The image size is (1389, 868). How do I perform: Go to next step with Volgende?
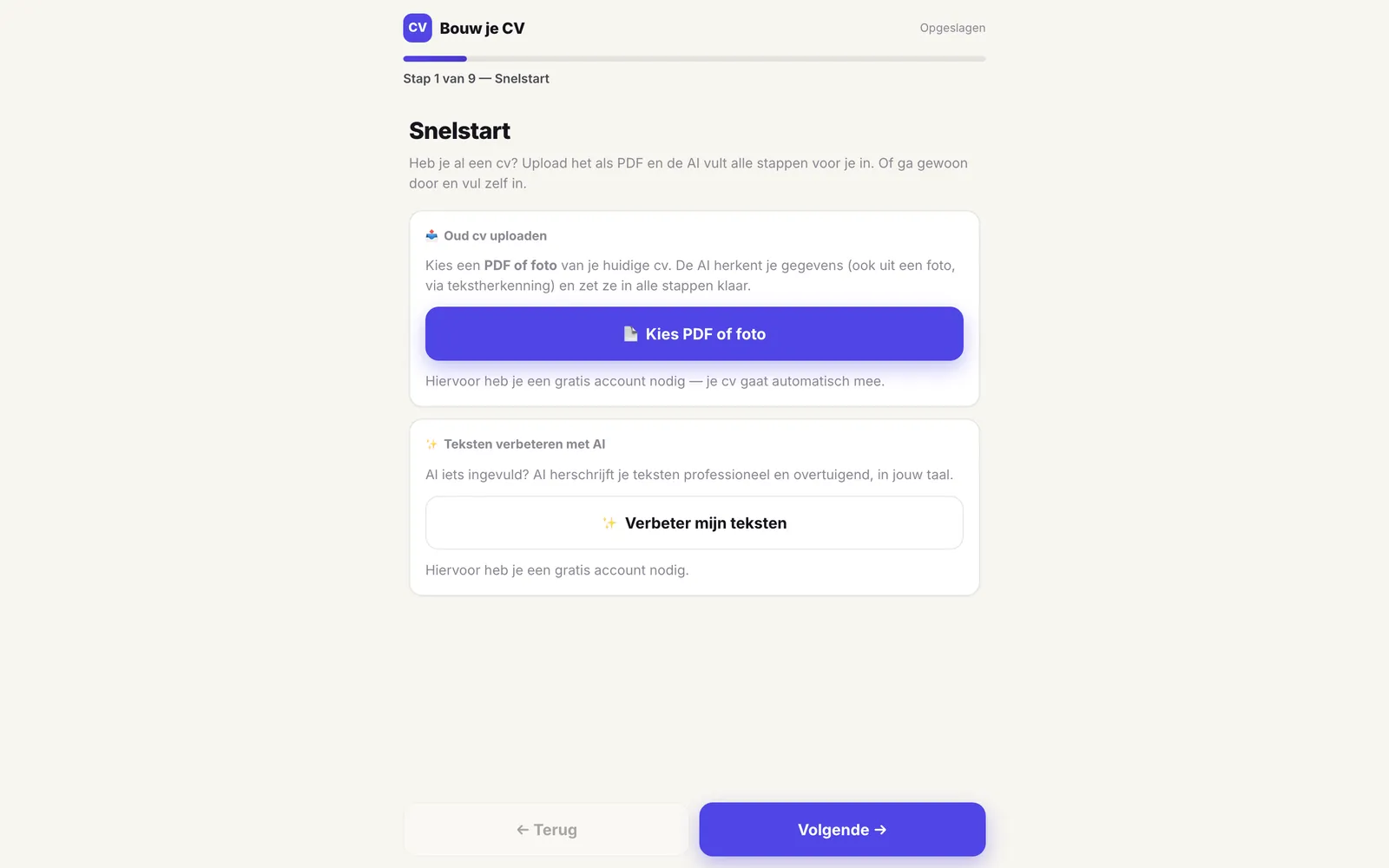click(842, 829)
